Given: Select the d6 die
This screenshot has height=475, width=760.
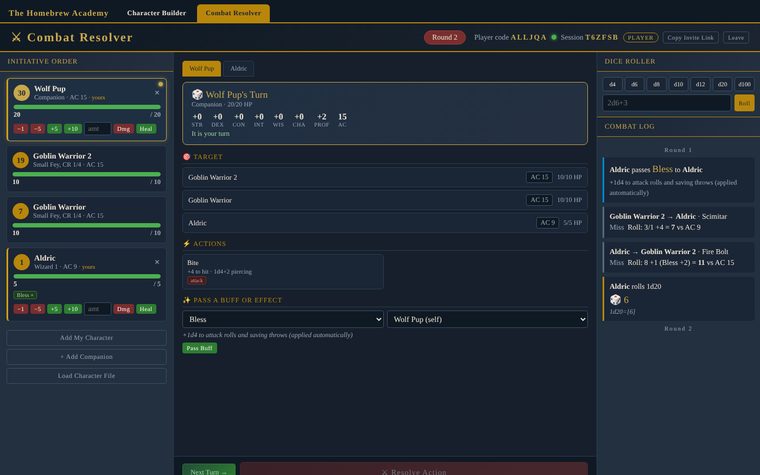Looking at the screenshot, I should pos(634,84).
